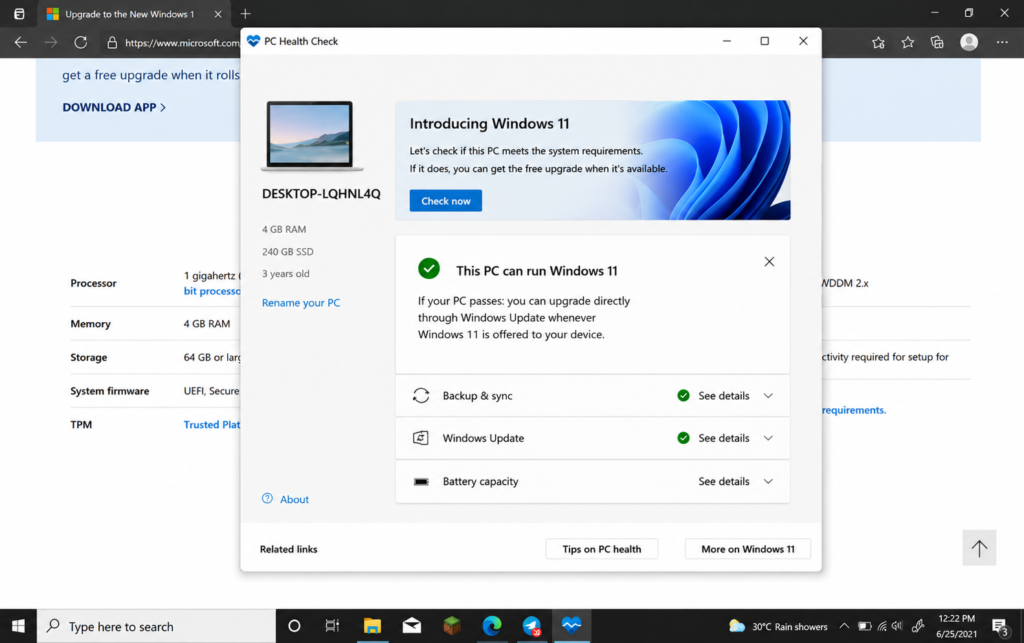Click the Edge address bar URL
The width and height of the screenshot is (1024, 643).
coord(182,43)
